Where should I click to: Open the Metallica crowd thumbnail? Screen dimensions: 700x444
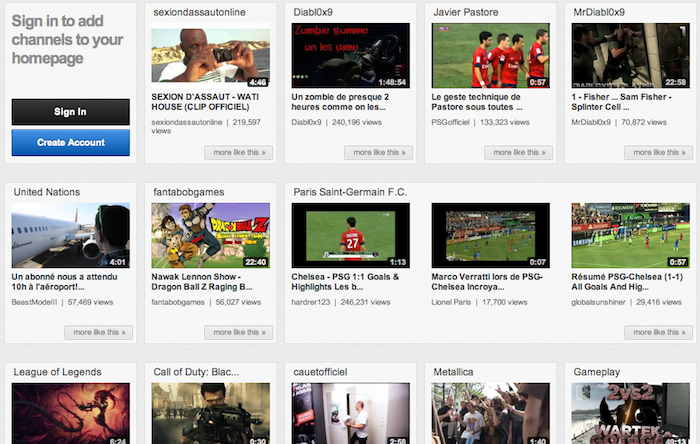click(491, 413)
